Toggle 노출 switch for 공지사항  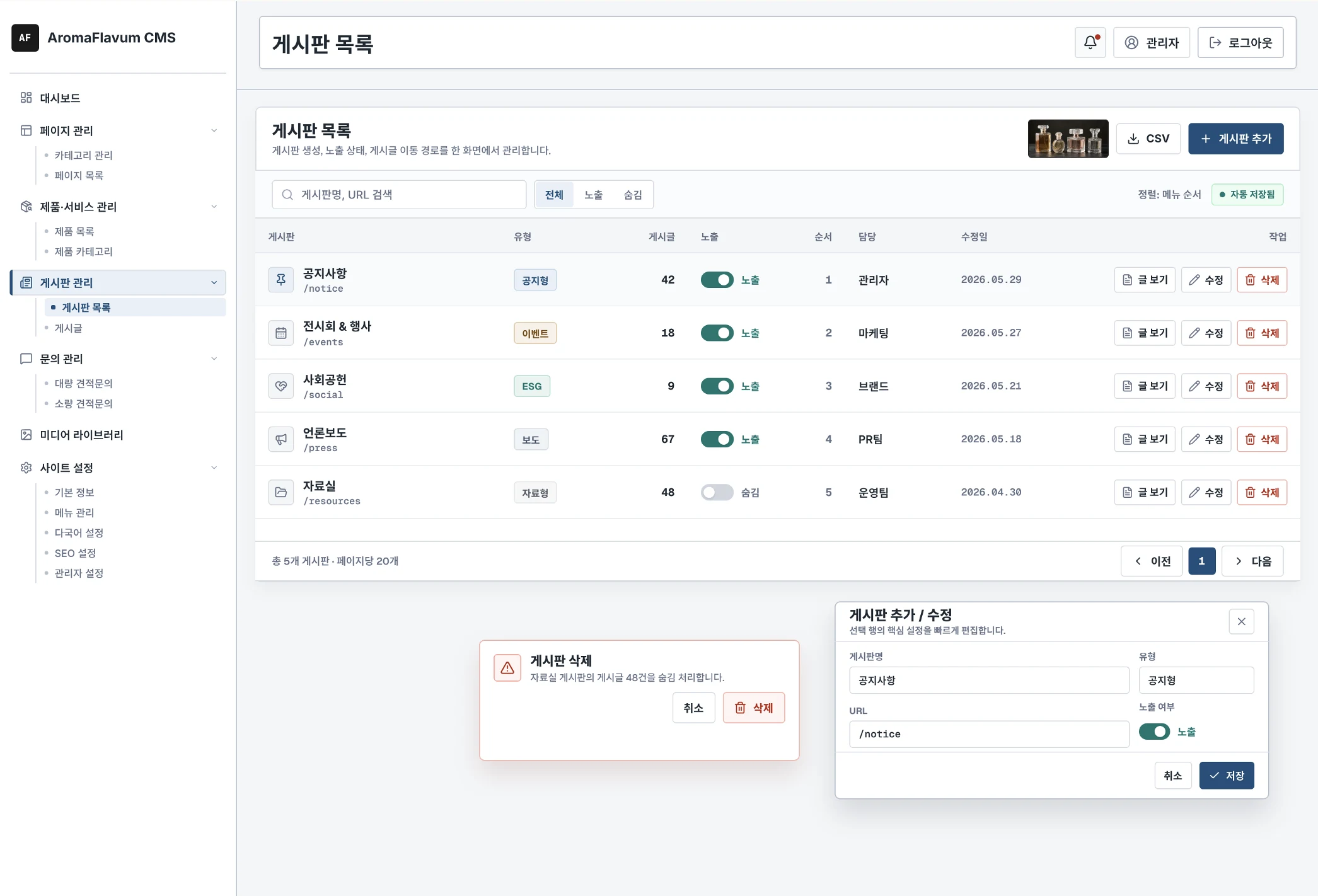click(x=717, y=280)
